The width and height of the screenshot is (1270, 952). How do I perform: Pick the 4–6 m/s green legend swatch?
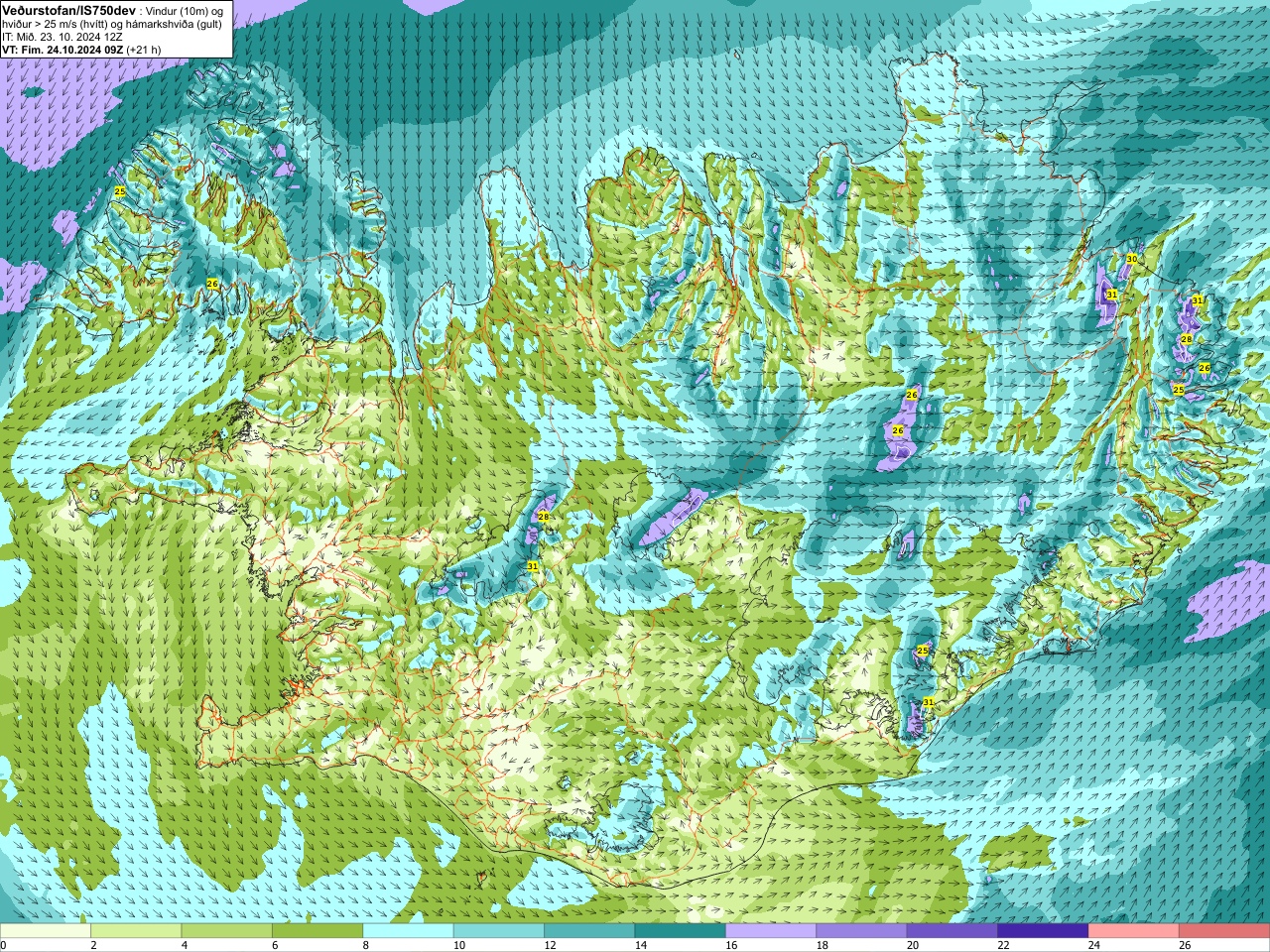(227, 931)
